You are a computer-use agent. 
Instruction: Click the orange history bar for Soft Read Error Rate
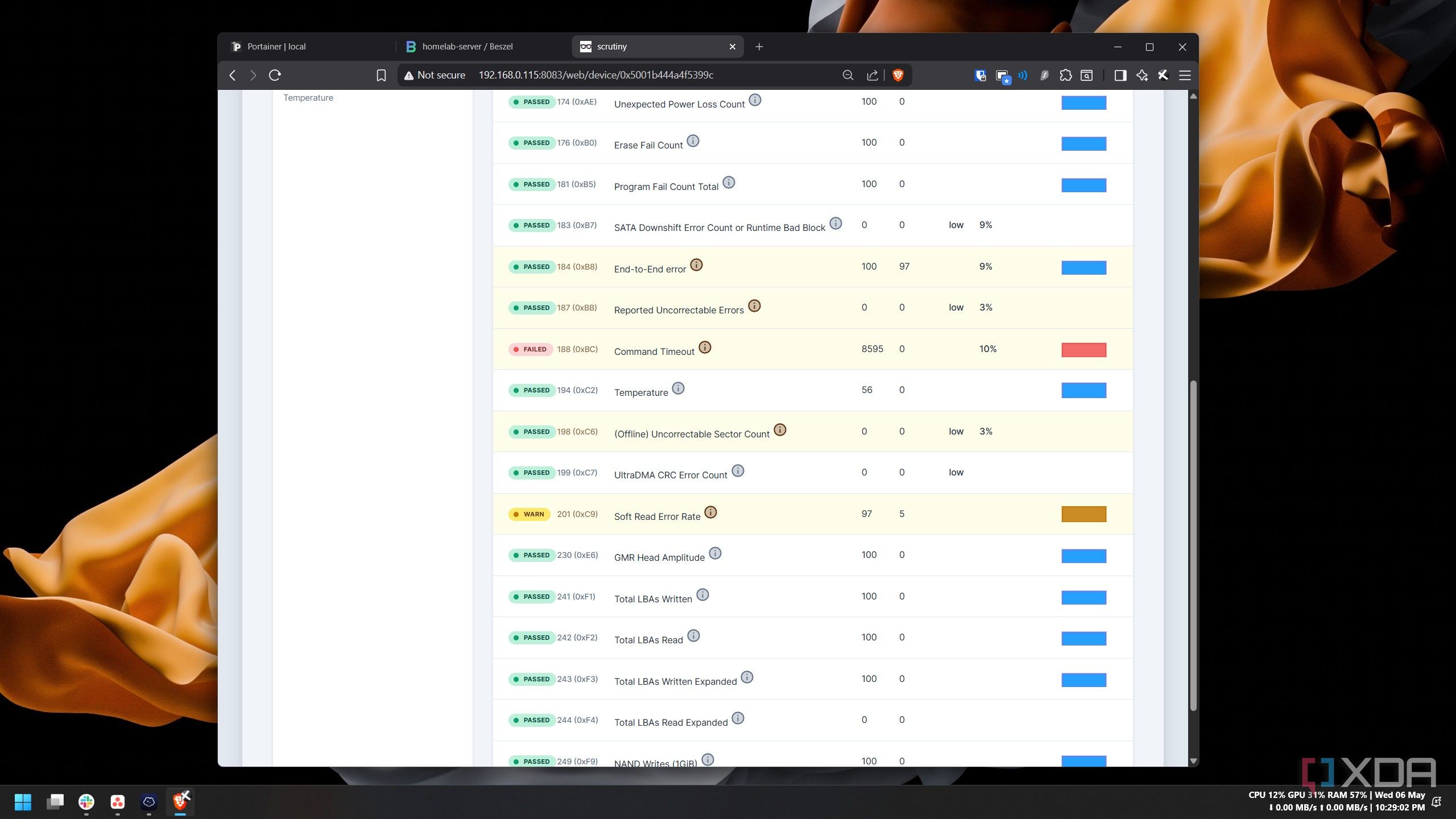(1083, 514)
